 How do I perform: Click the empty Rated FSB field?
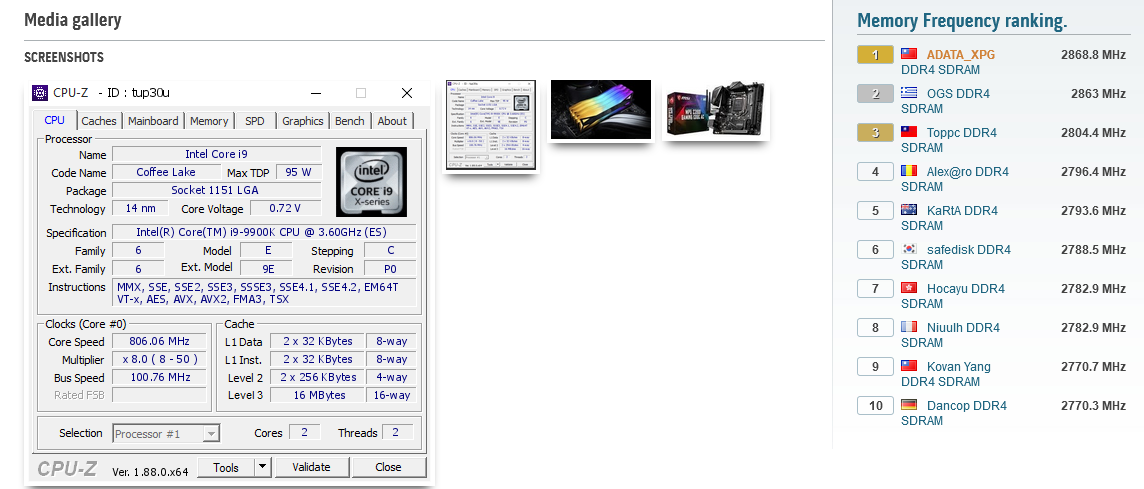pyautogui.click(x=158, y=395)
